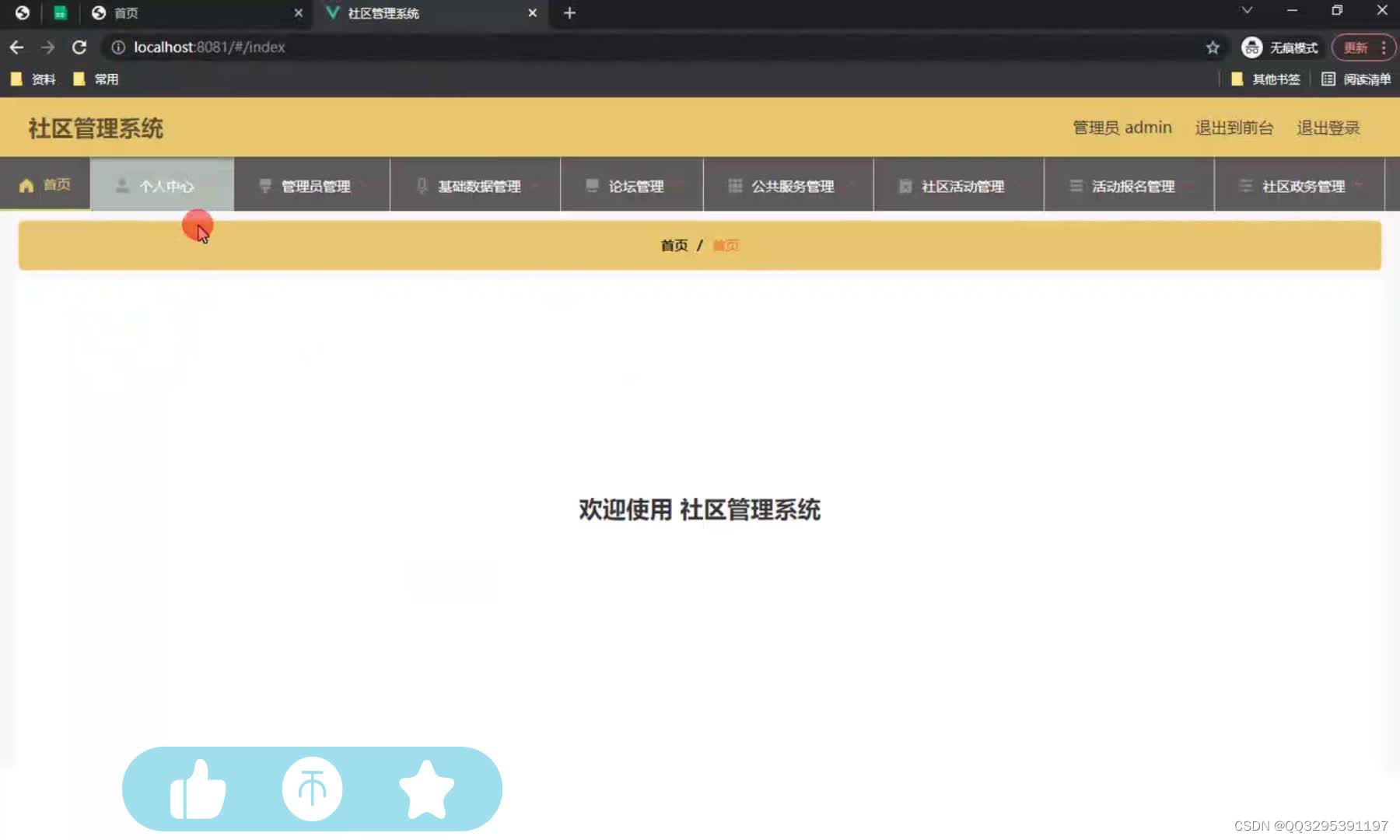The image size is (1400, 840).
Task: Open the 资料 bookmark folder
Action: click(33, 79)
